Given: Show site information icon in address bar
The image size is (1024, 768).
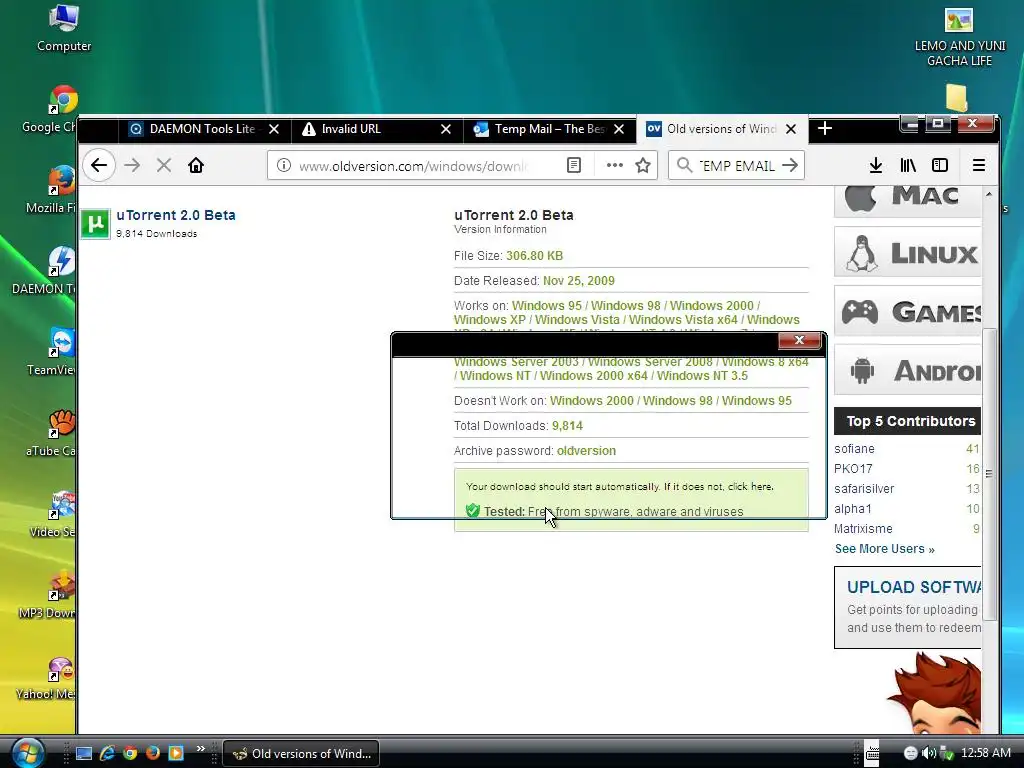Looking at the screenshot, I should 283,165.
